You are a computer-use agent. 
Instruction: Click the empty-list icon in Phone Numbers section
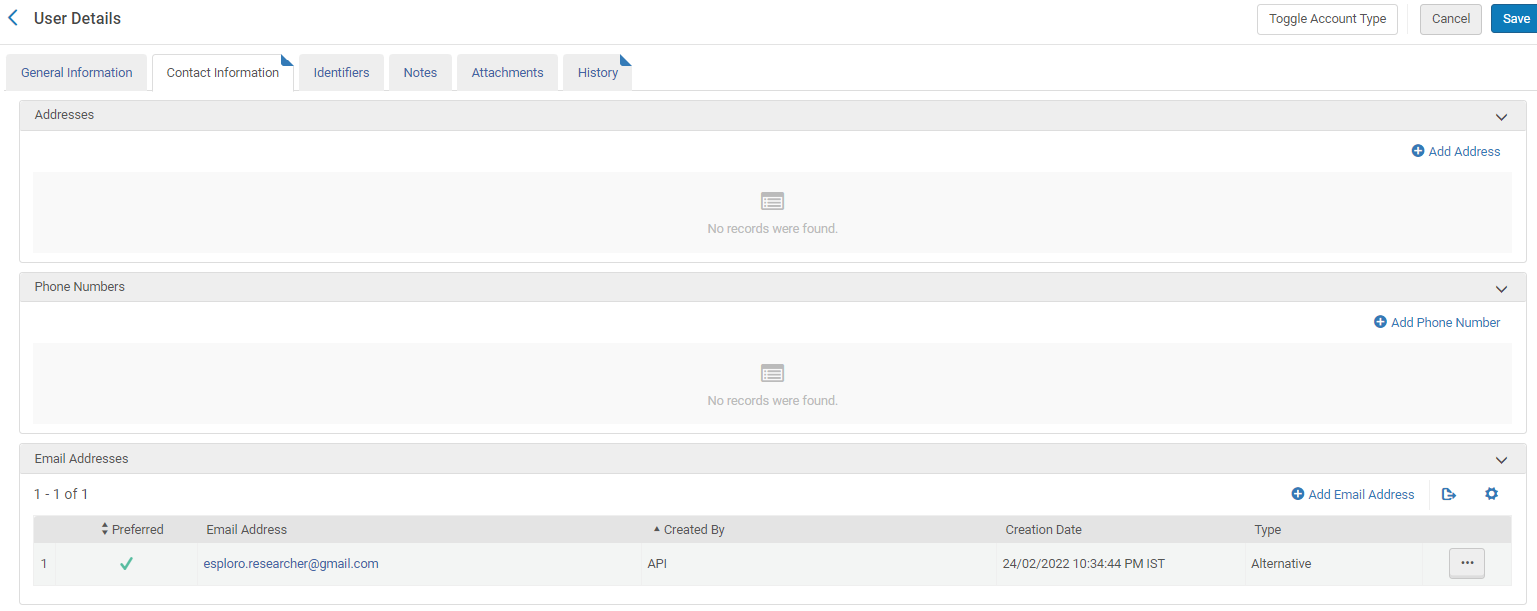pos(772,373)
